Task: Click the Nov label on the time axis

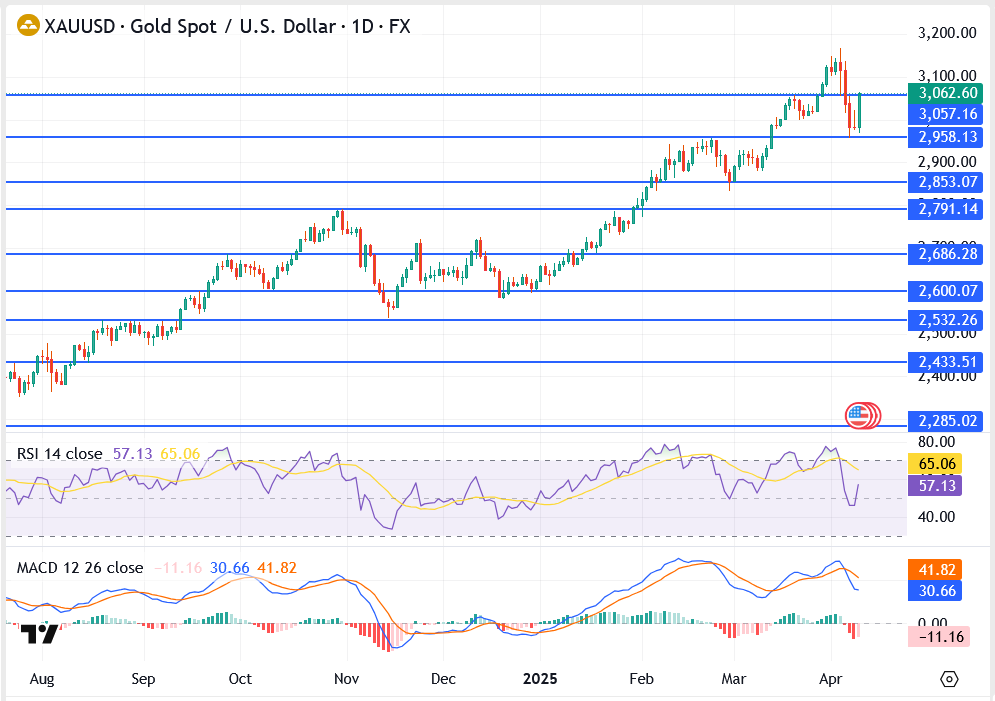Action: (x=346, y=678)
